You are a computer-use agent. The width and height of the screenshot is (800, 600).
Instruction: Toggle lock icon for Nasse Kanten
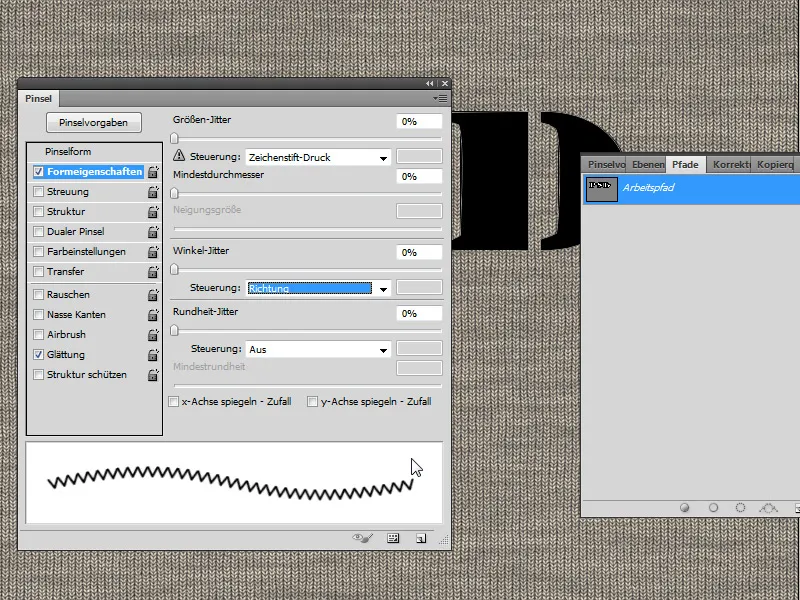[x=153, y=315]
